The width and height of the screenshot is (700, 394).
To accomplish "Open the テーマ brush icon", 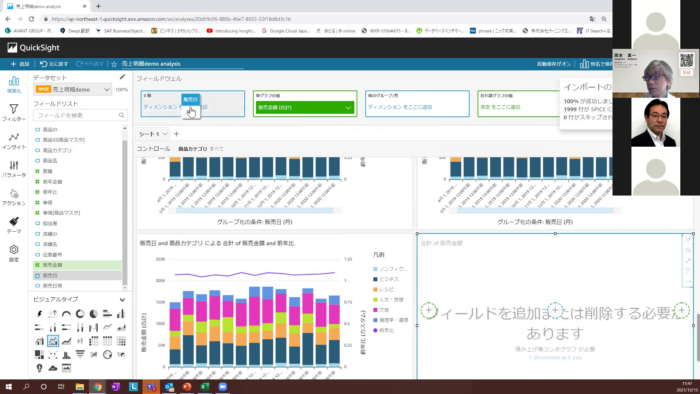I will (x=14, y=225).
